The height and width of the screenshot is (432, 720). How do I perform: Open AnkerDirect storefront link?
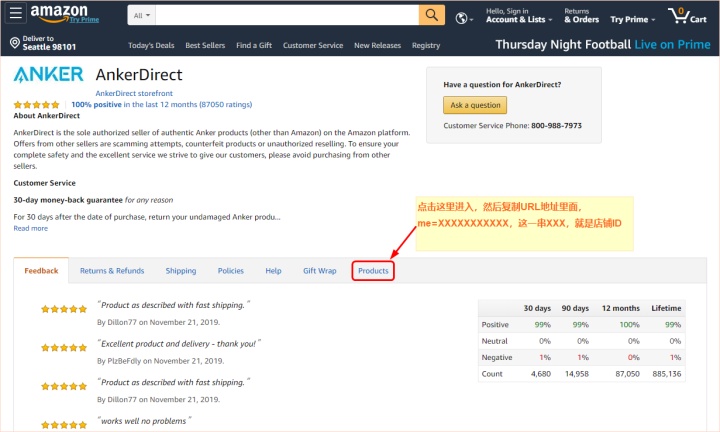[134, 93]
